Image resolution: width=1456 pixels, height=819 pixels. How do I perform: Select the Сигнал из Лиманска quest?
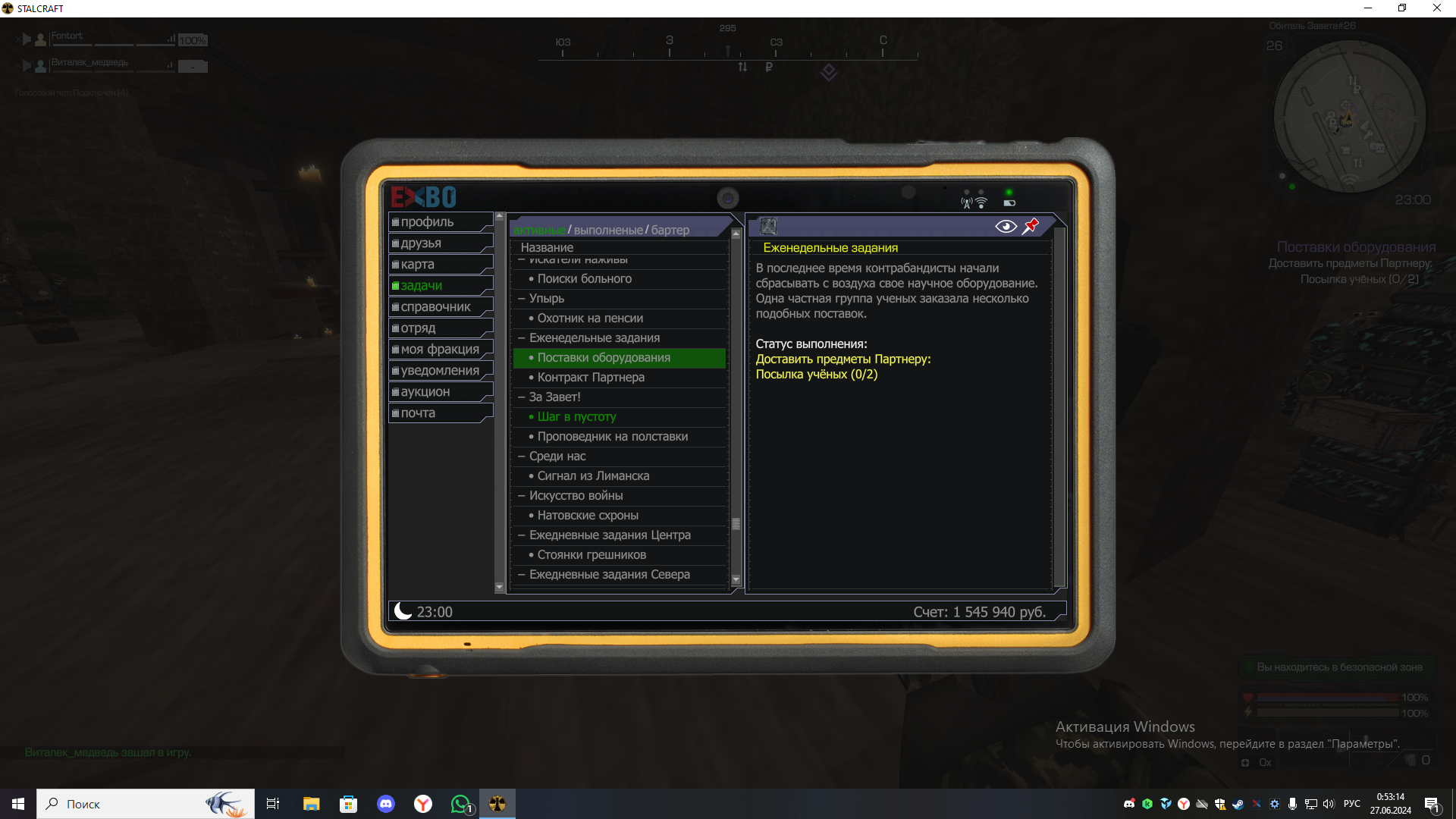[620, 476]
